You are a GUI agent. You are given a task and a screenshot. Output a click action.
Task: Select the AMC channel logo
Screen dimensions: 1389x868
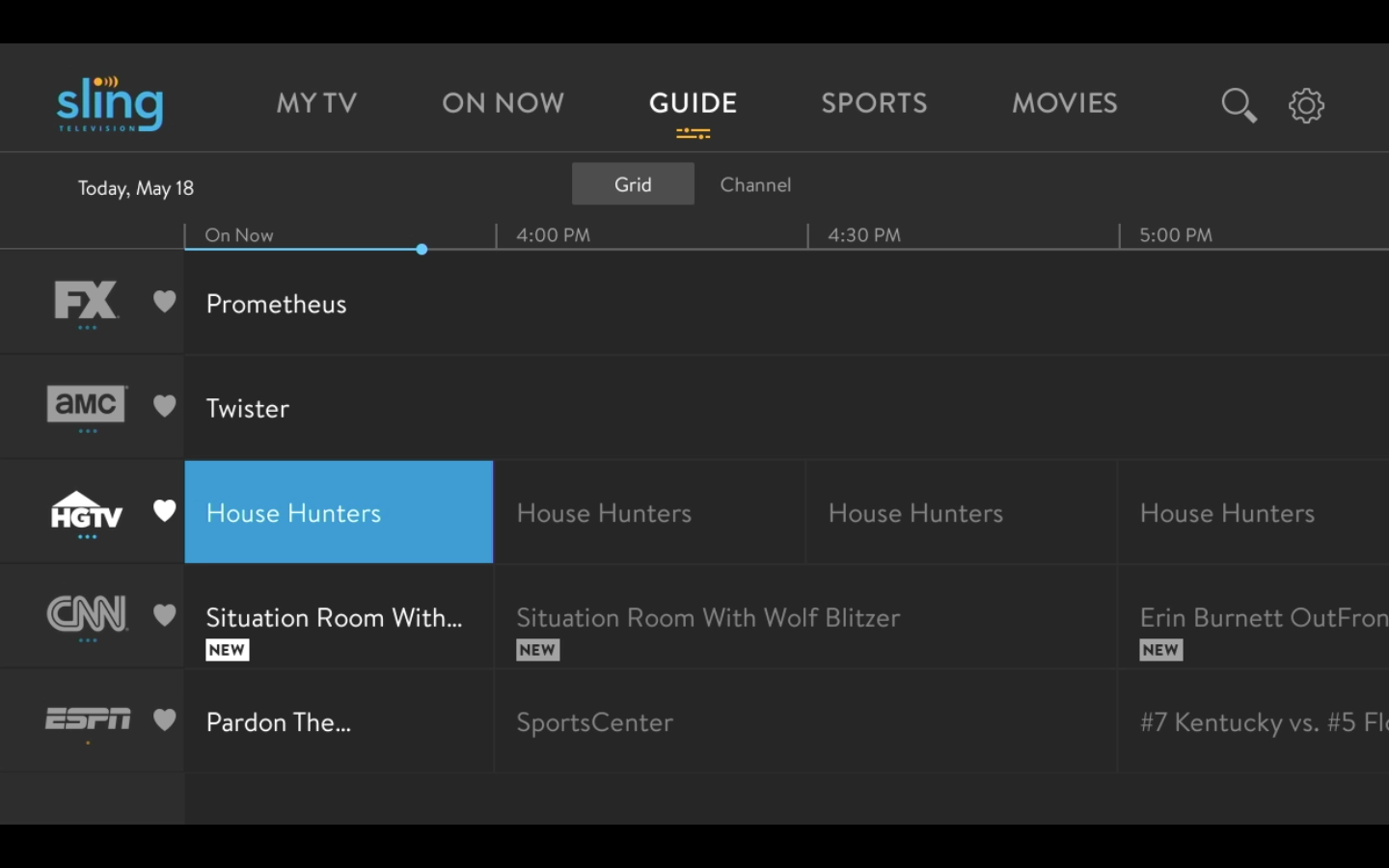(x=85, y=405)
